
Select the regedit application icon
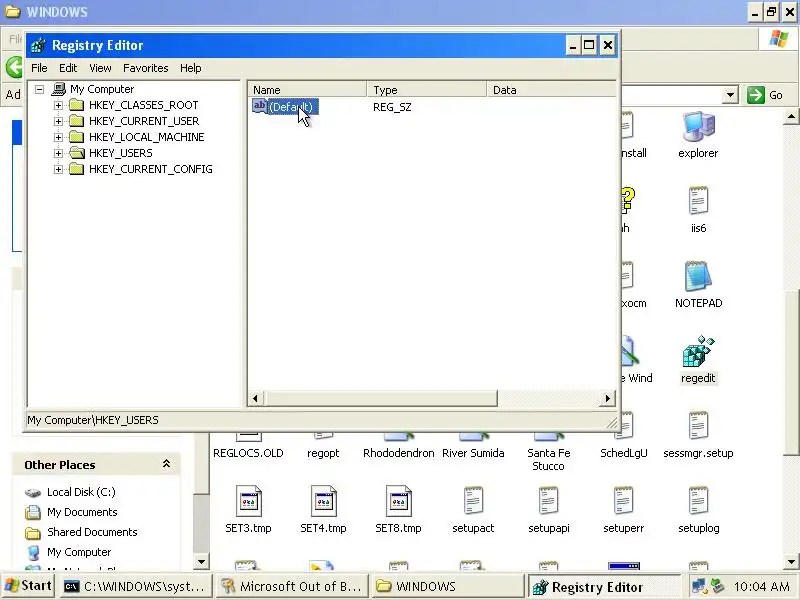click(x=698, y=351)
